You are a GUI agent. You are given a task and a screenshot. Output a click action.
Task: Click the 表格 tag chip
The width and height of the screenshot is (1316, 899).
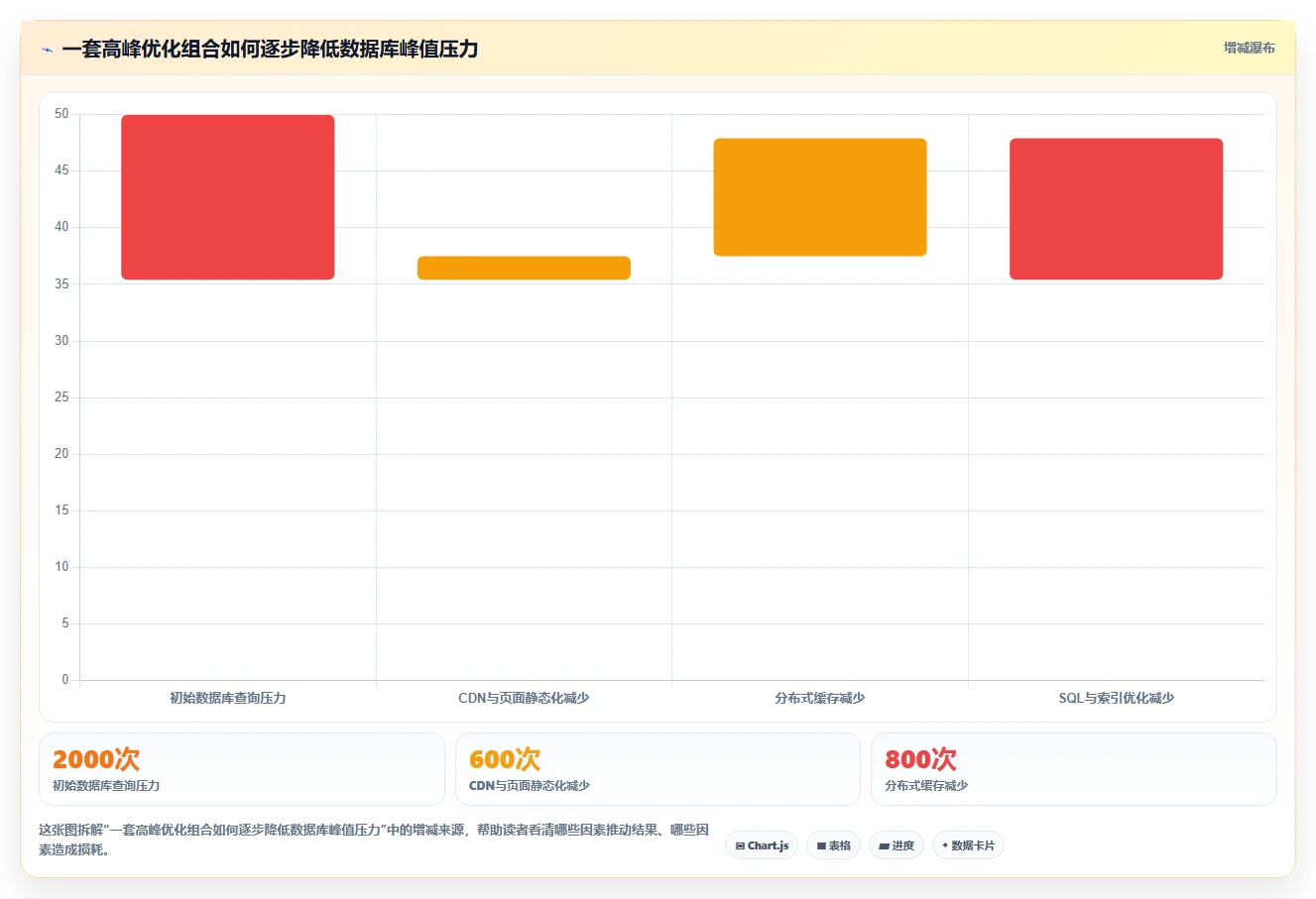(x=833, y=845)
